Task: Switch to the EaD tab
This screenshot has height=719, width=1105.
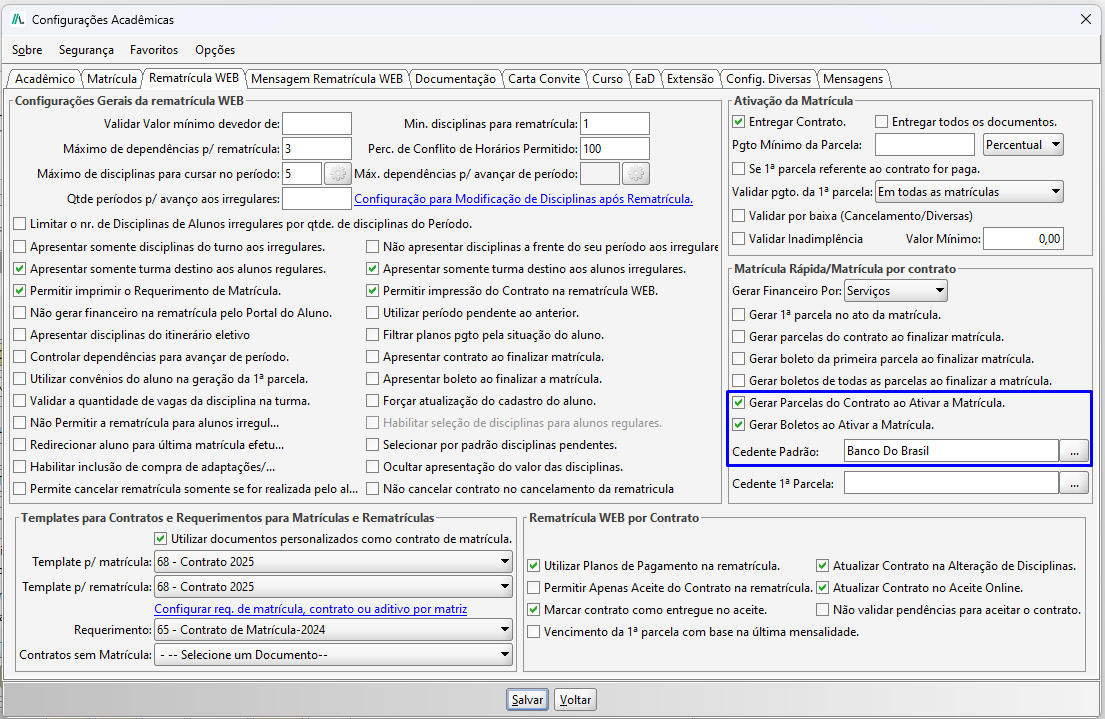Action: pos(645,79)
